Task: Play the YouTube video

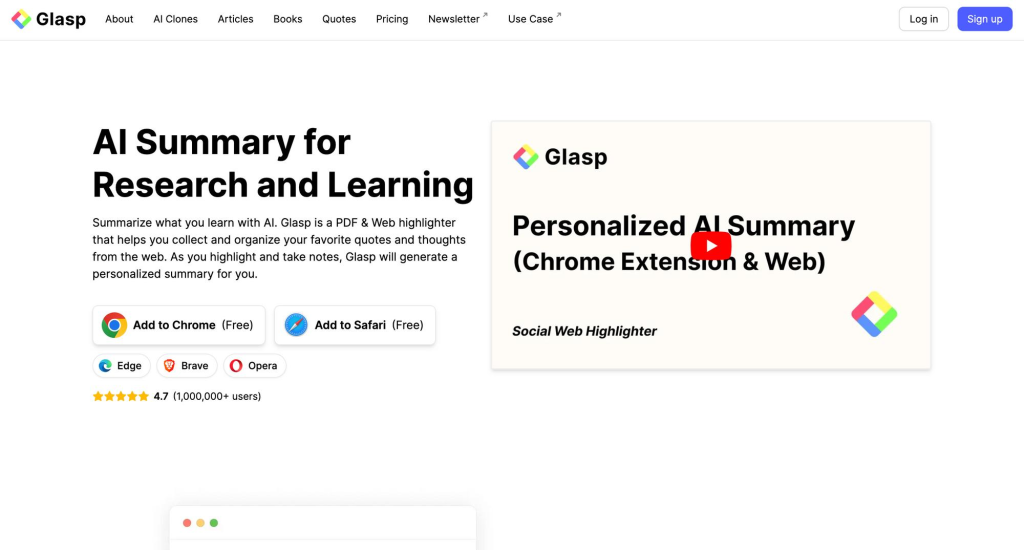Action: 711,246
